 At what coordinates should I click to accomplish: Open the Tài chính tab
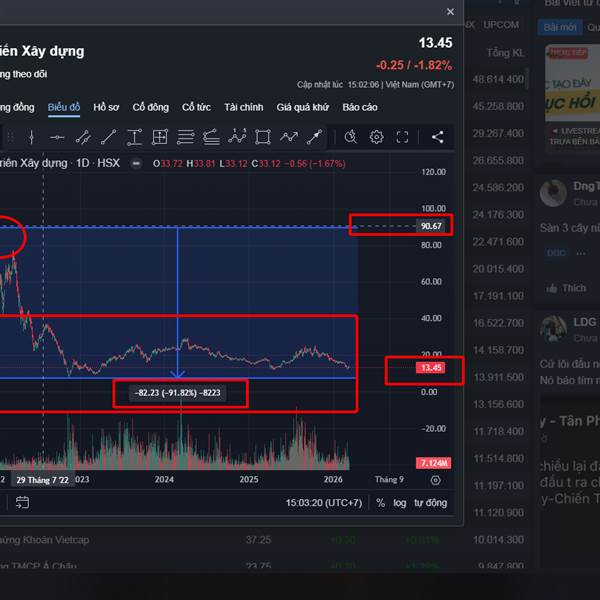pyautogui.click(x=244, y=107)
